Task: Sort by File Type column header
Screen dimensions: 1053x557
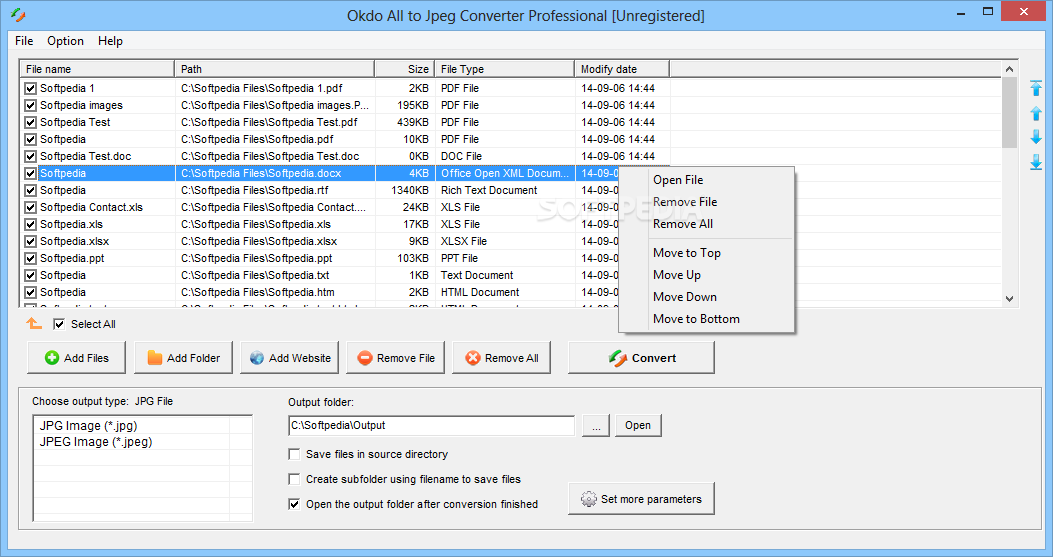Action: [505, 69]
